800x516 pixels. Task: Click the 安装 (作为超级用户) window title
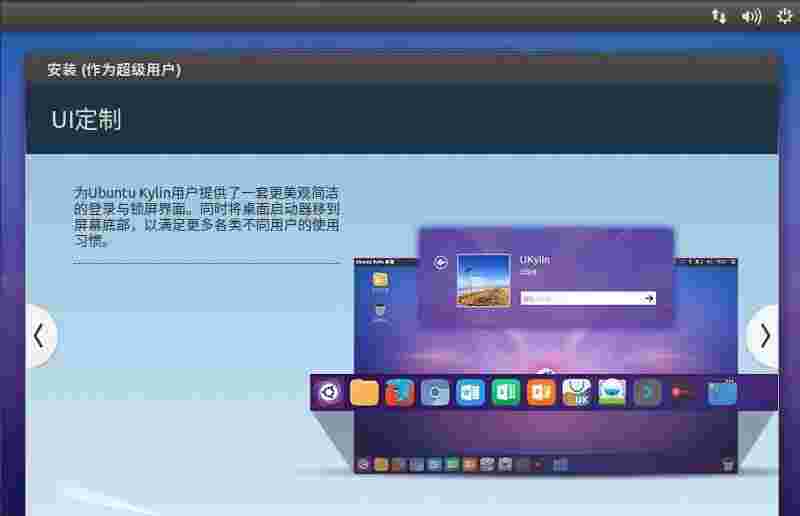(114, 70)
